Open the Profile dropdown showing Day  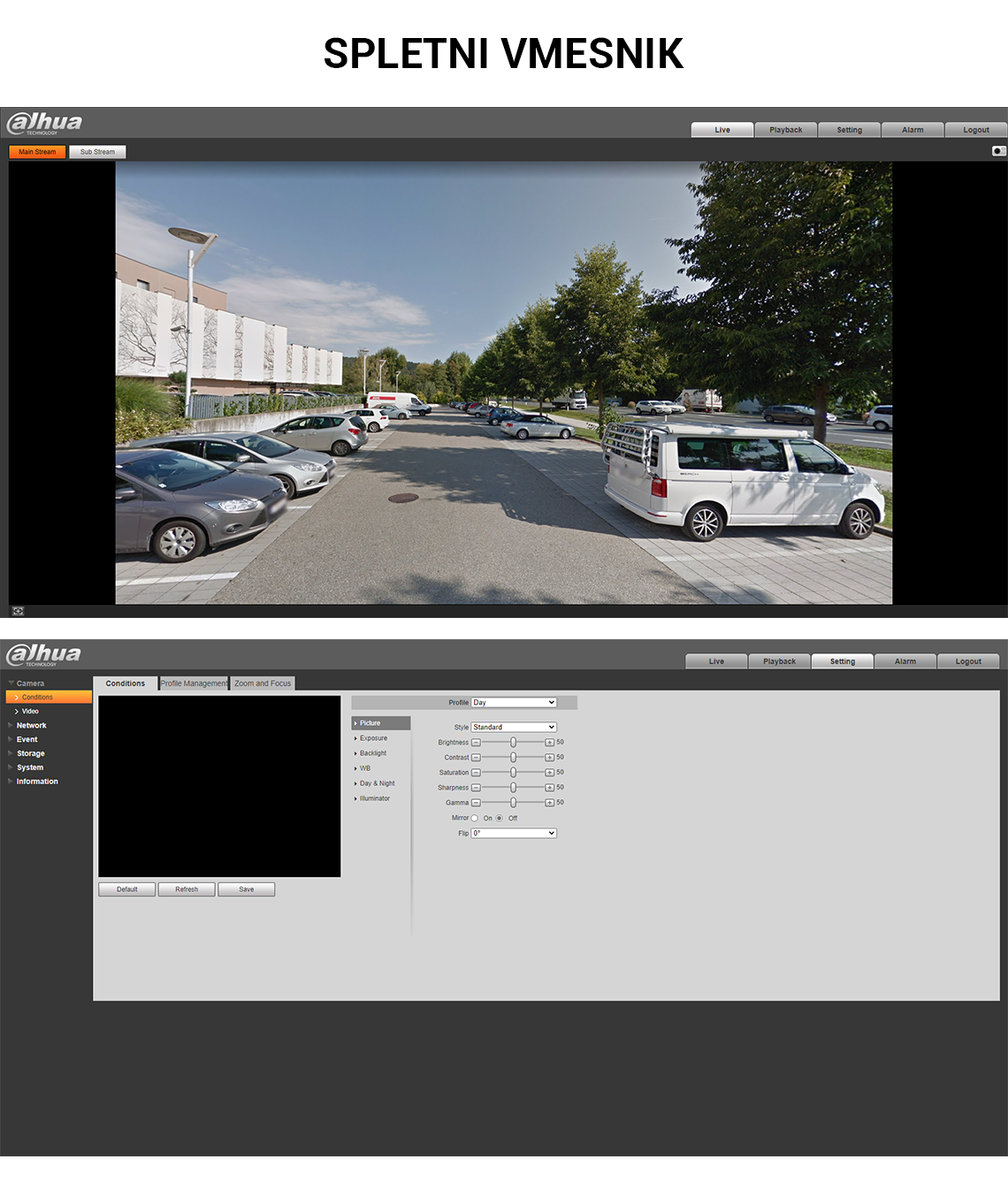pyautogui.click(x=514, y=703)
